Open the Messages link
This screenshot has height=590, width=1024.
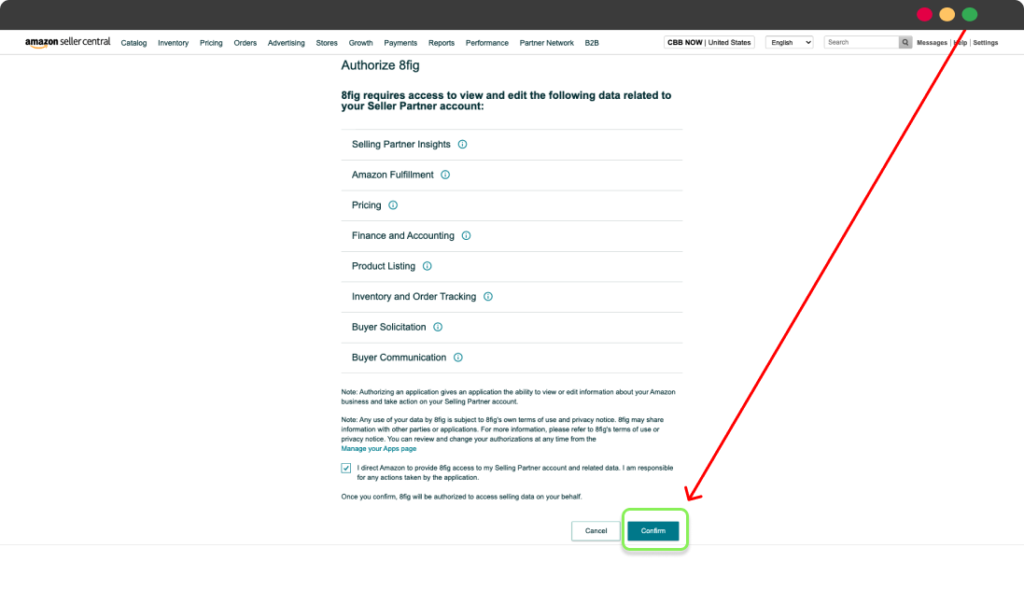click(932, 42)
